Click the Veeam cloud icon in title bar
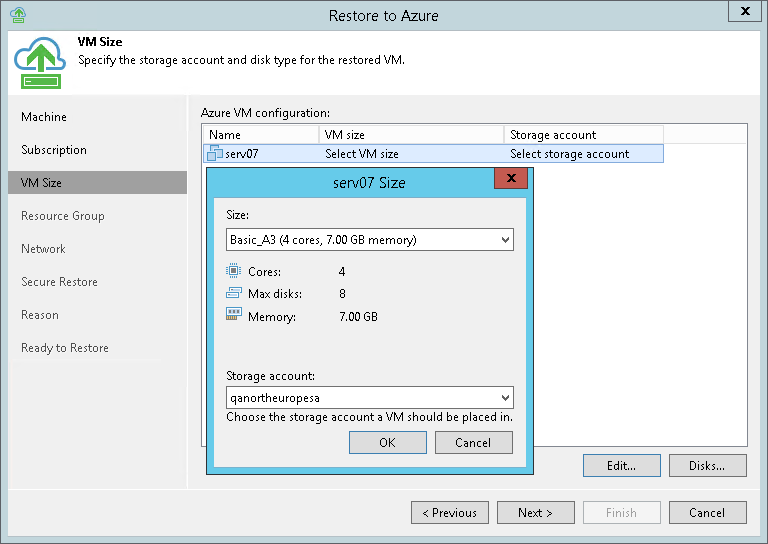The width and height of the screenshot is (768, 544). click(17, 14)
